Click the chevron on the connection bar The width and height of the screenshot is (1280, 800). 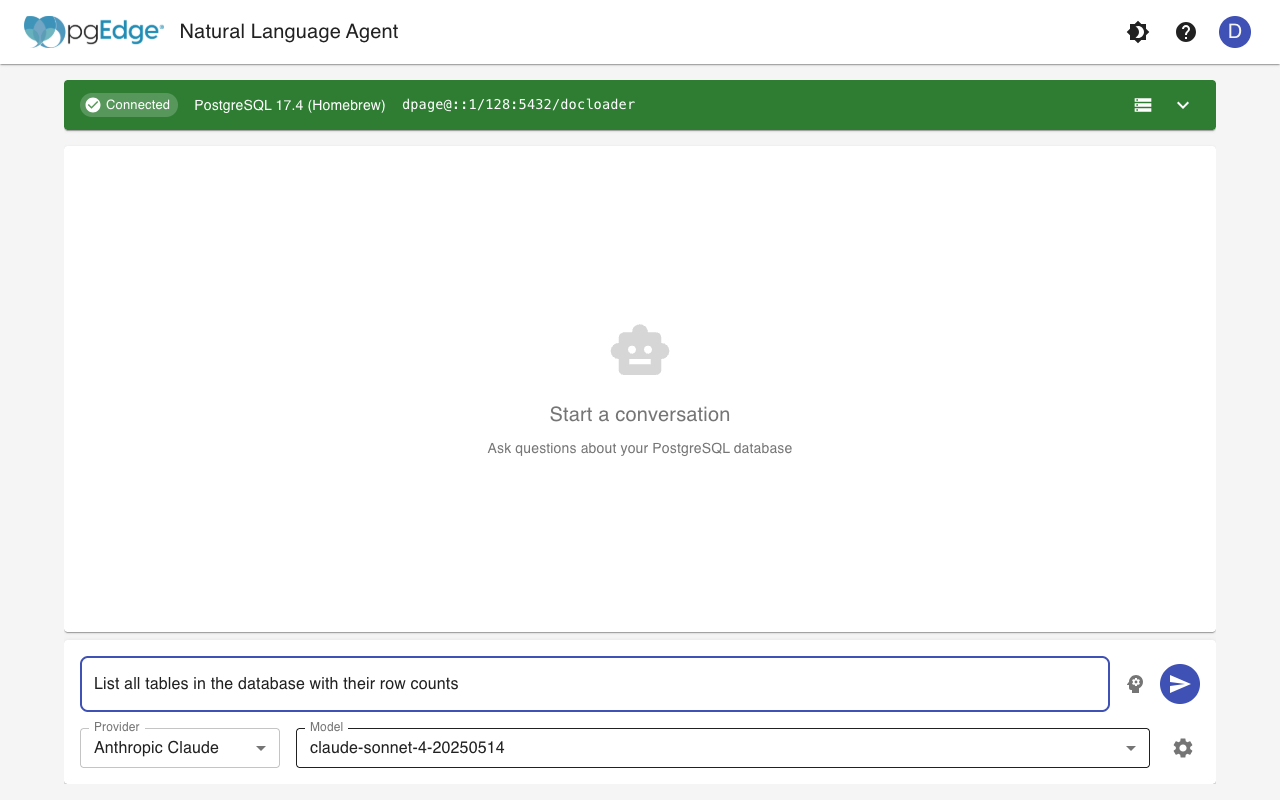coord(1183,104)
